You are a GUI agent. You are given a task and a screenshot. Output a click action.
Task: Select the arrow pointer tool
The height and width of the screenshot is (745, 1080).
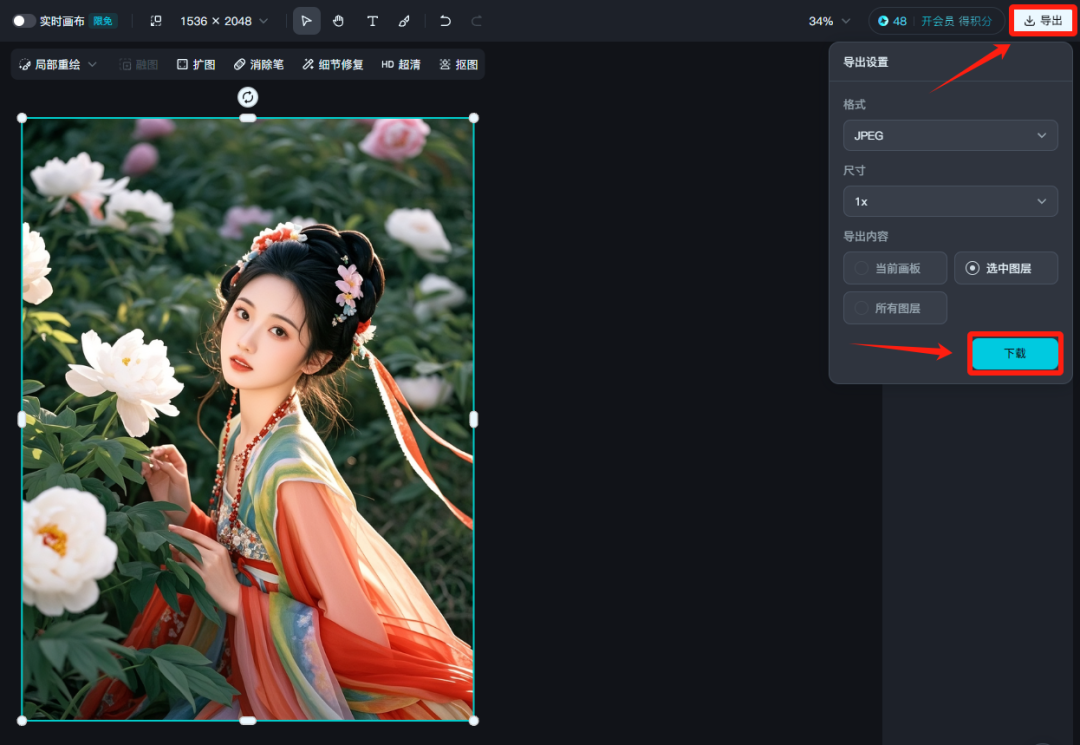point(307,21)
